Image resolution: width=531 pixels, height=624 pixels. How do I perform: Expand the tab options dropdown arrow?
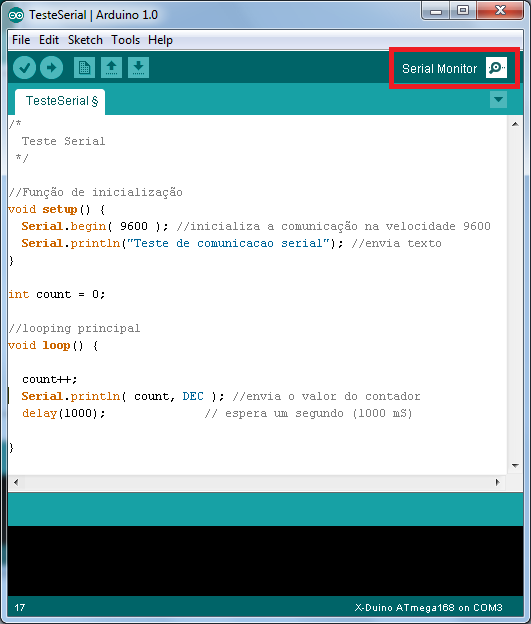(x=498, y=99)
